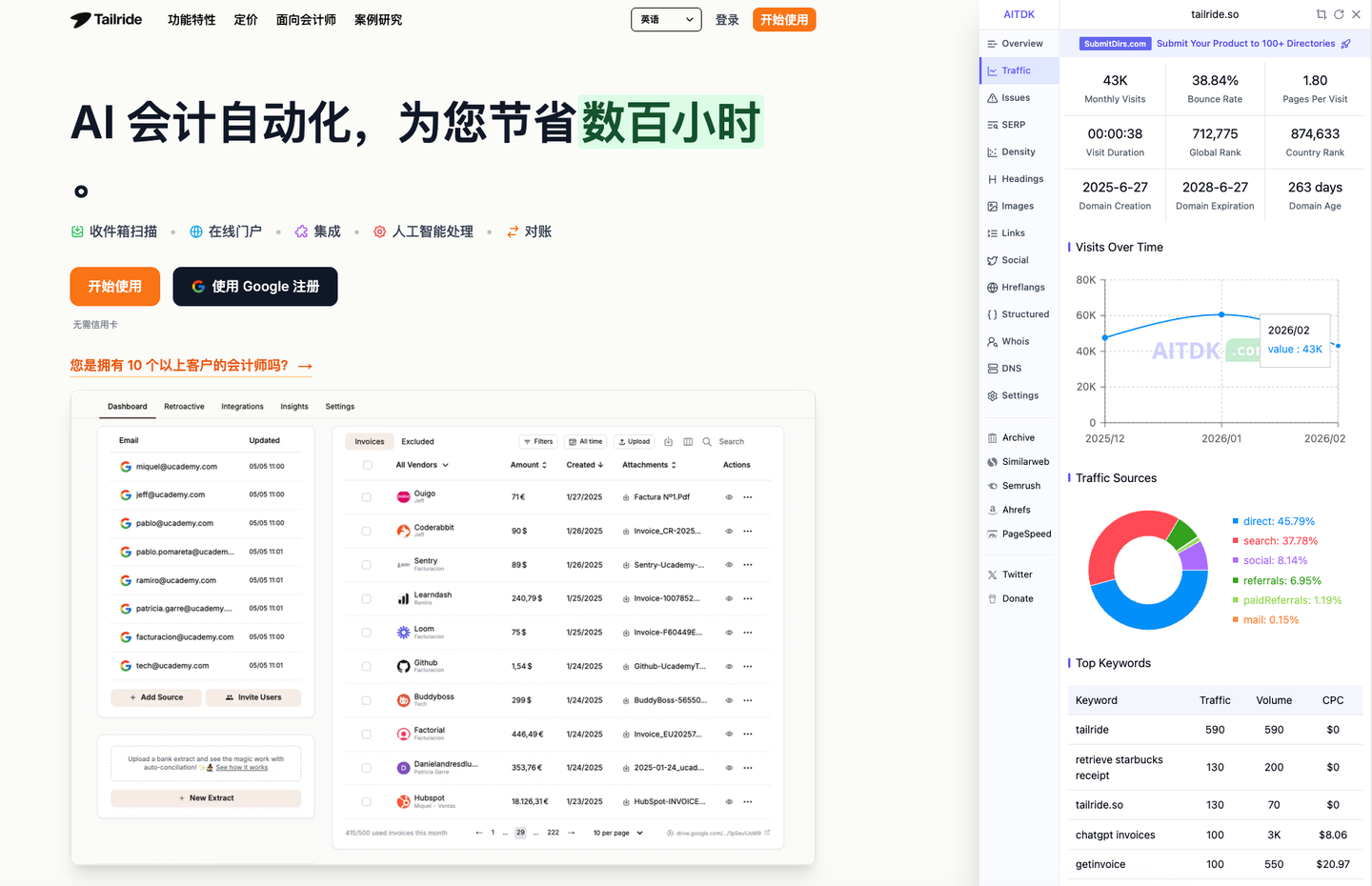Refresh the AITDK panel data
This screenshot has height=886, width=1372.
1339,14
